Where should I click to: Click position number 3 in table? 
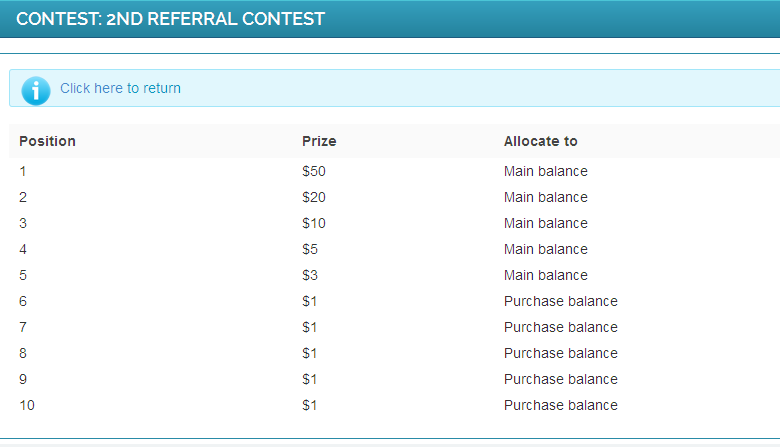point(23,223)
